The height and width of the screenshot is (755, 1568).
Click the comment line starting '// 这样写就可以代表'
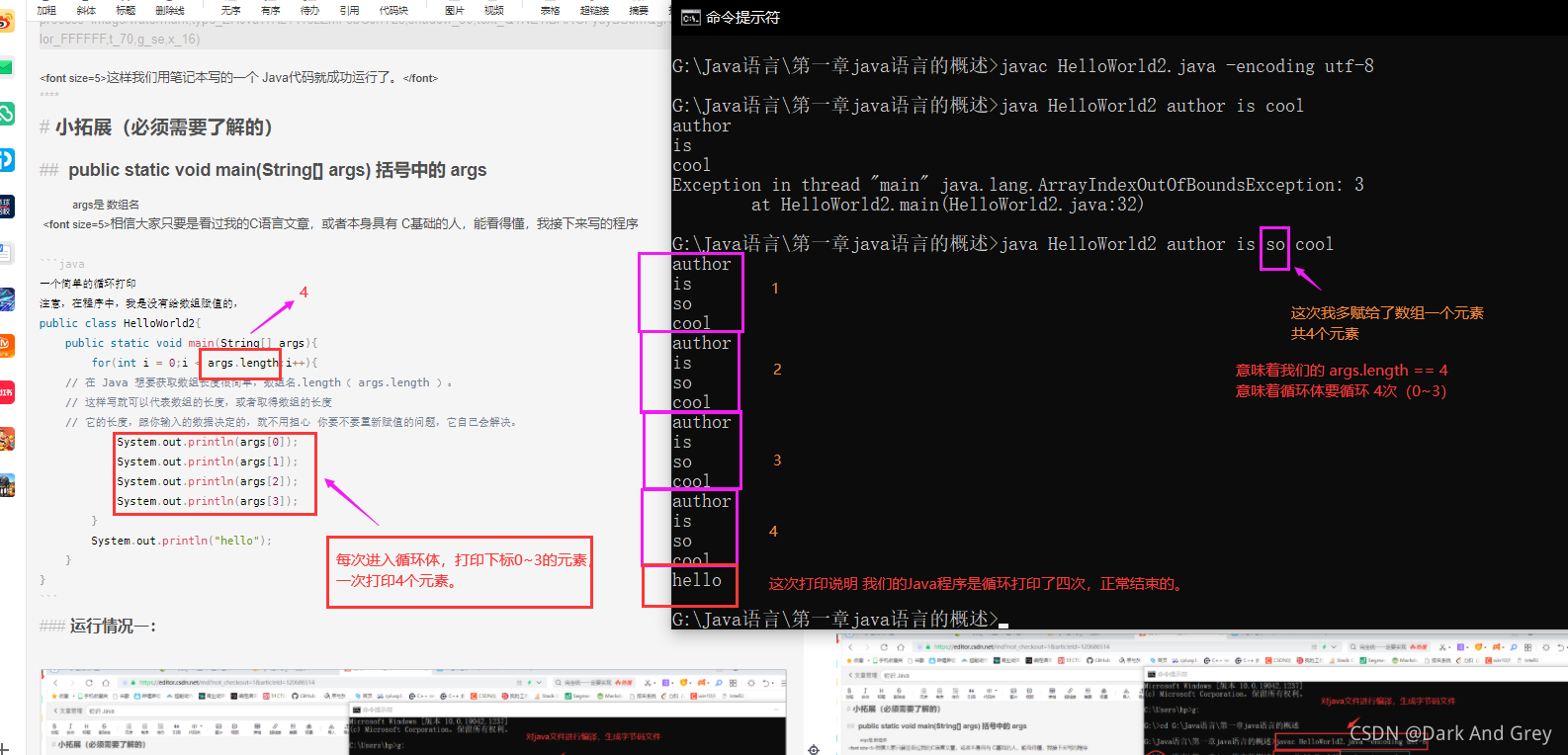coord(199,402)
